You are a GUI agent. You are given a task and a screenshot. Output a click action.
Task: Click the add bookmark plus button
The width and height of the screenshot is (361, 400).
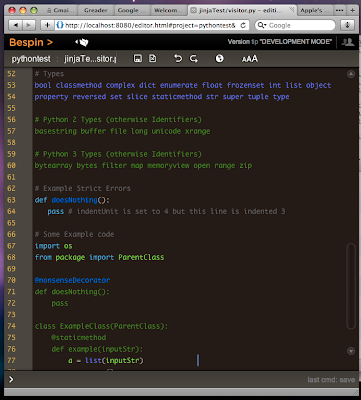47,25
